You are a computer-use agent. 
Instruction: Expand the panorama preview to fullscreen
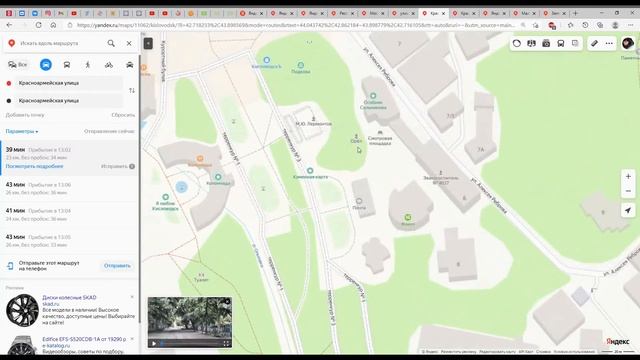click(x=226, y=343)
